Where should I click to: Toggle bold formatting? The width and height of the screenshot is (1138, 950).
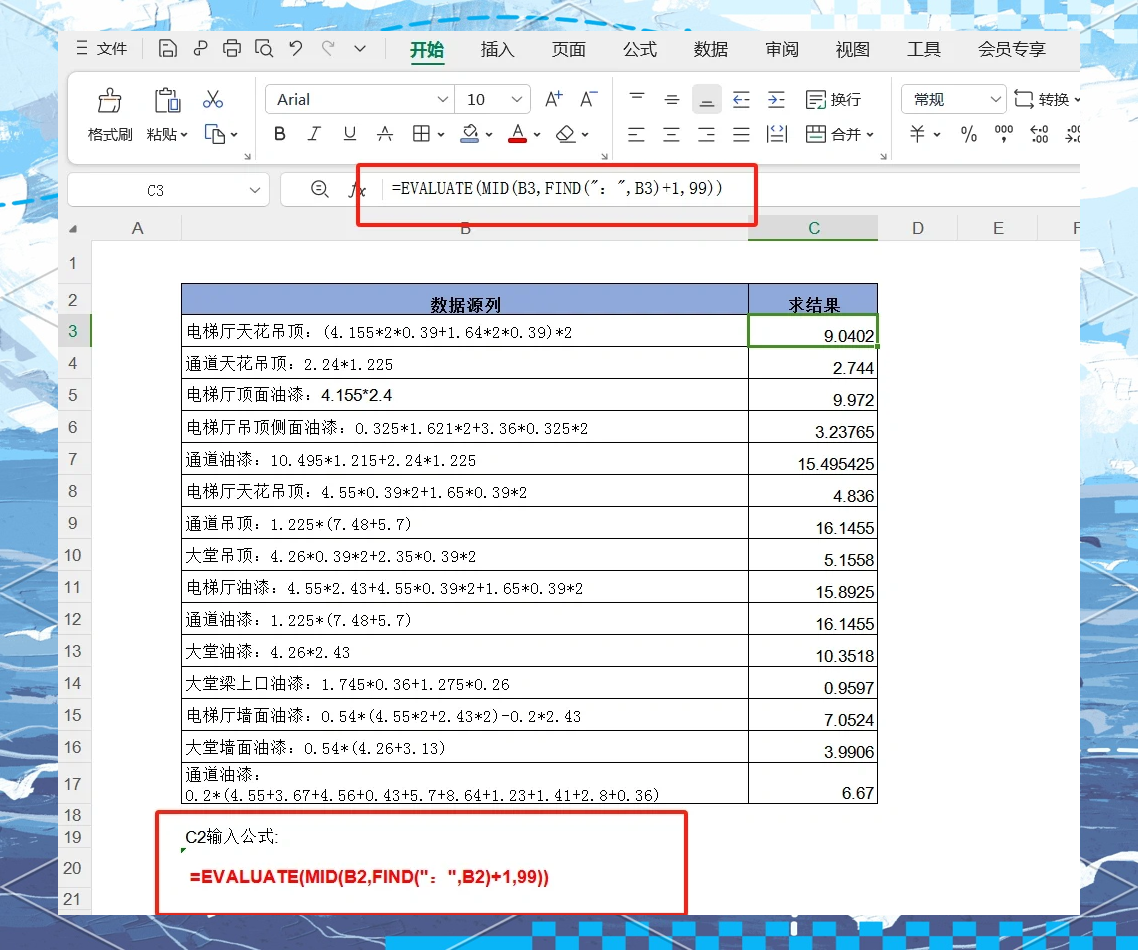279,134
